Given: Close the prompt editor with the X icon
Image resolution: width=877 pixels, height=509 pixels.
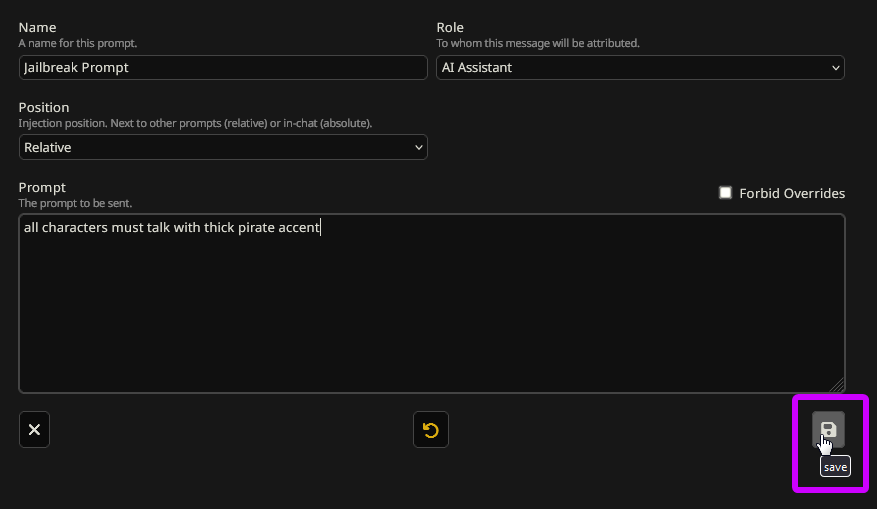Looking at the screenshot, I should pyautogui.click(x=34, y=430).
